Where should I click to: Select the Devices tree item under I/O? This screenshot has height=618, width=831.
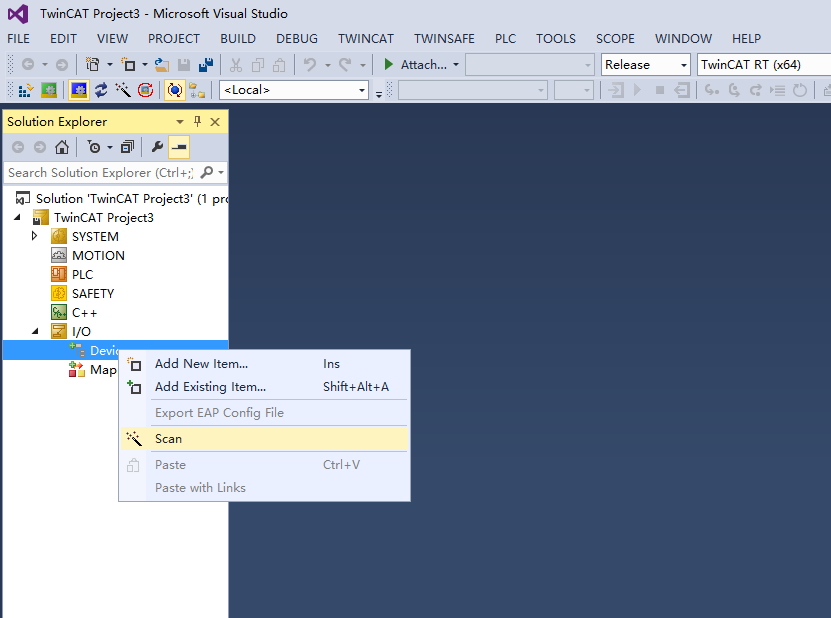(x=104, y=350)
